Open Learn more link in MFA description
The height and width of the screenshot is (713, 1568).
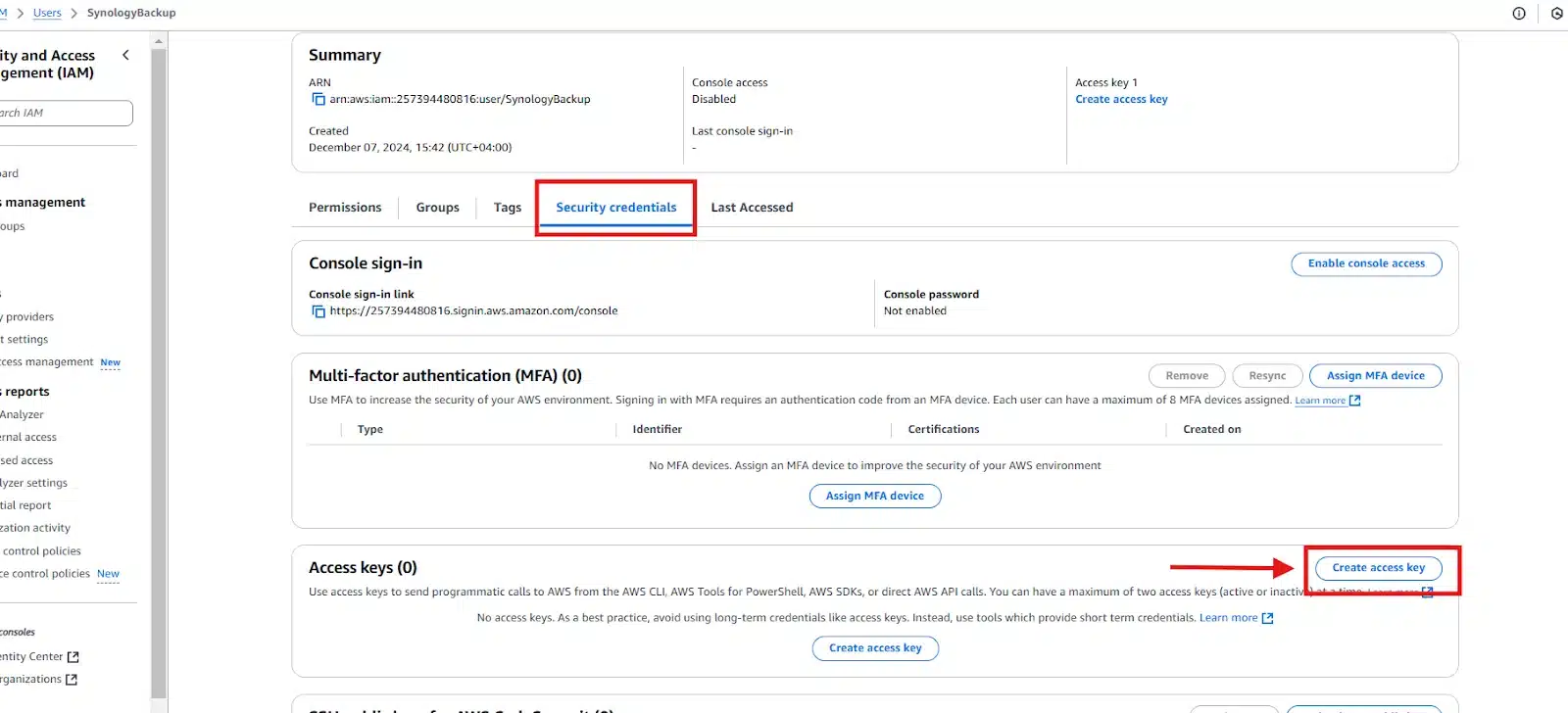coord(1319,401)
